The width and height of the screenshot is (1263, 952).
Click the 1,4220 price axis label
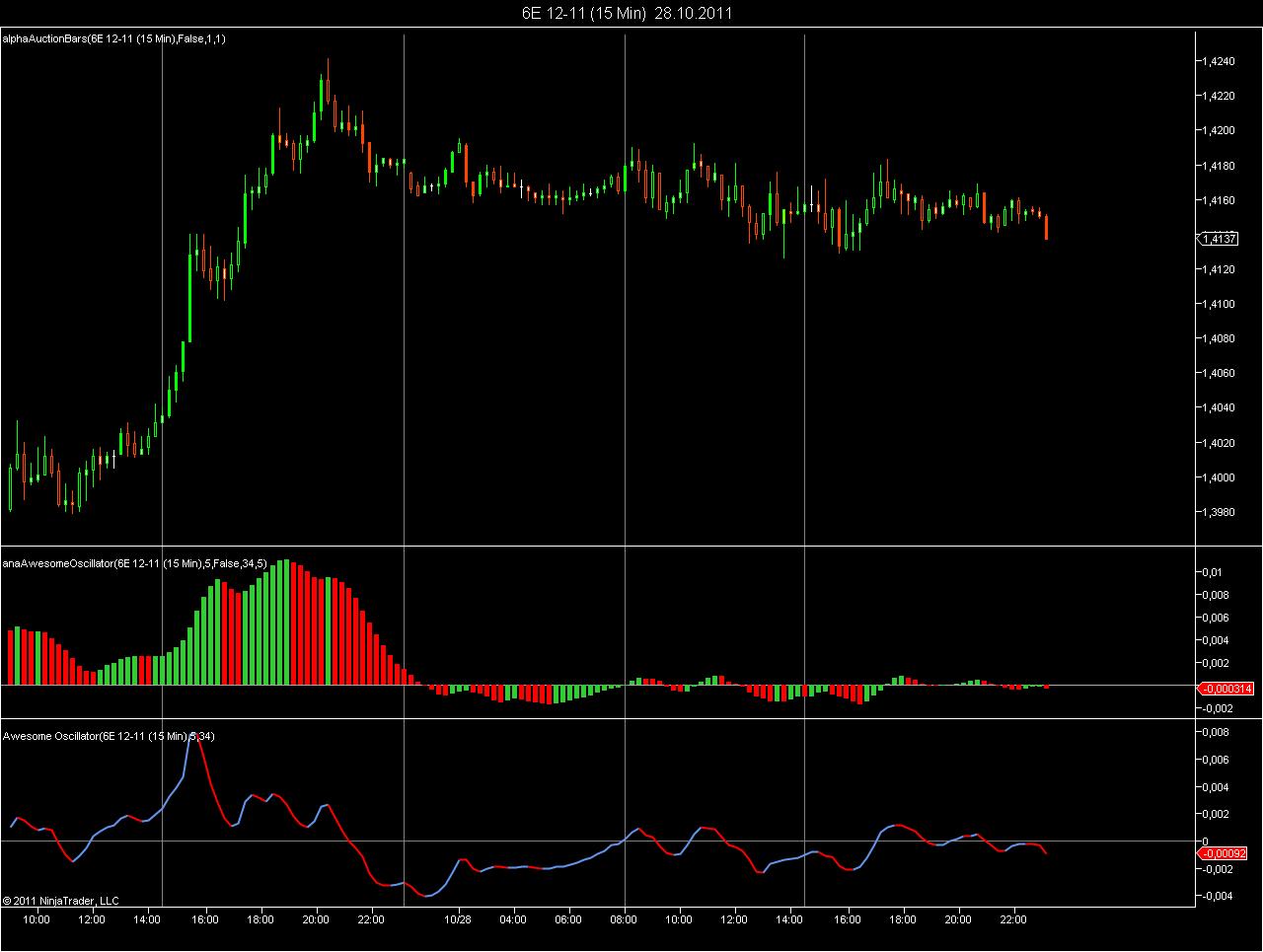[1219, 96]
